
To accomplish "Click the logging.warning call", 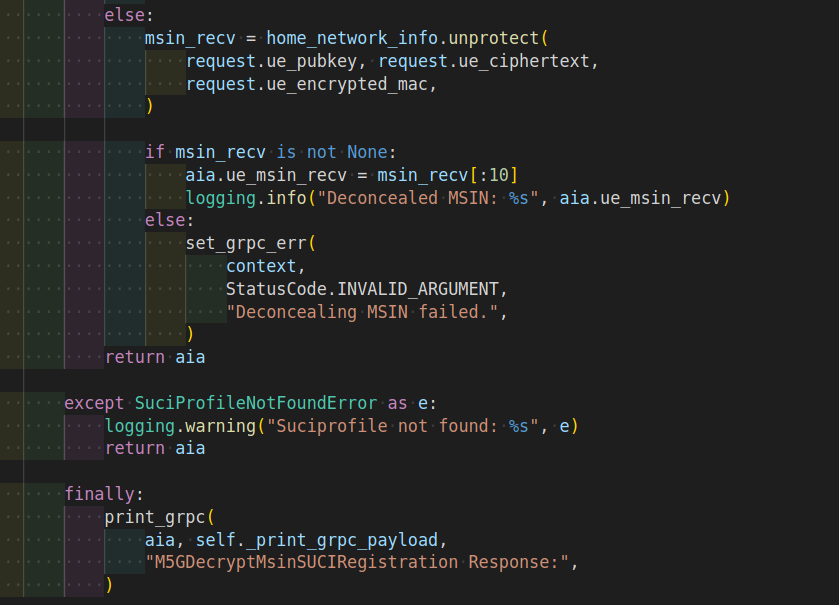I will coord(180,426).
